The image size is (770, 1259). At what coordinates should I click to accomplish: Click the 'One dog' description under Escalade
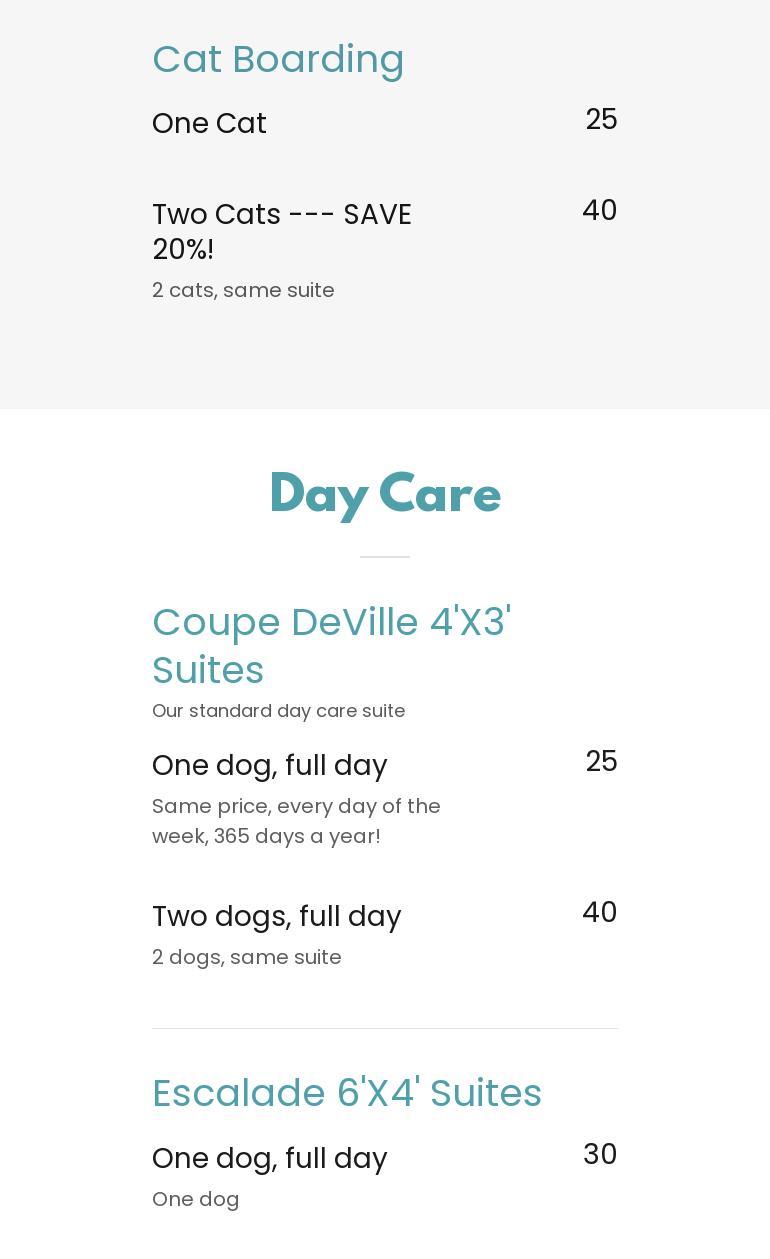click(195, 1199)
